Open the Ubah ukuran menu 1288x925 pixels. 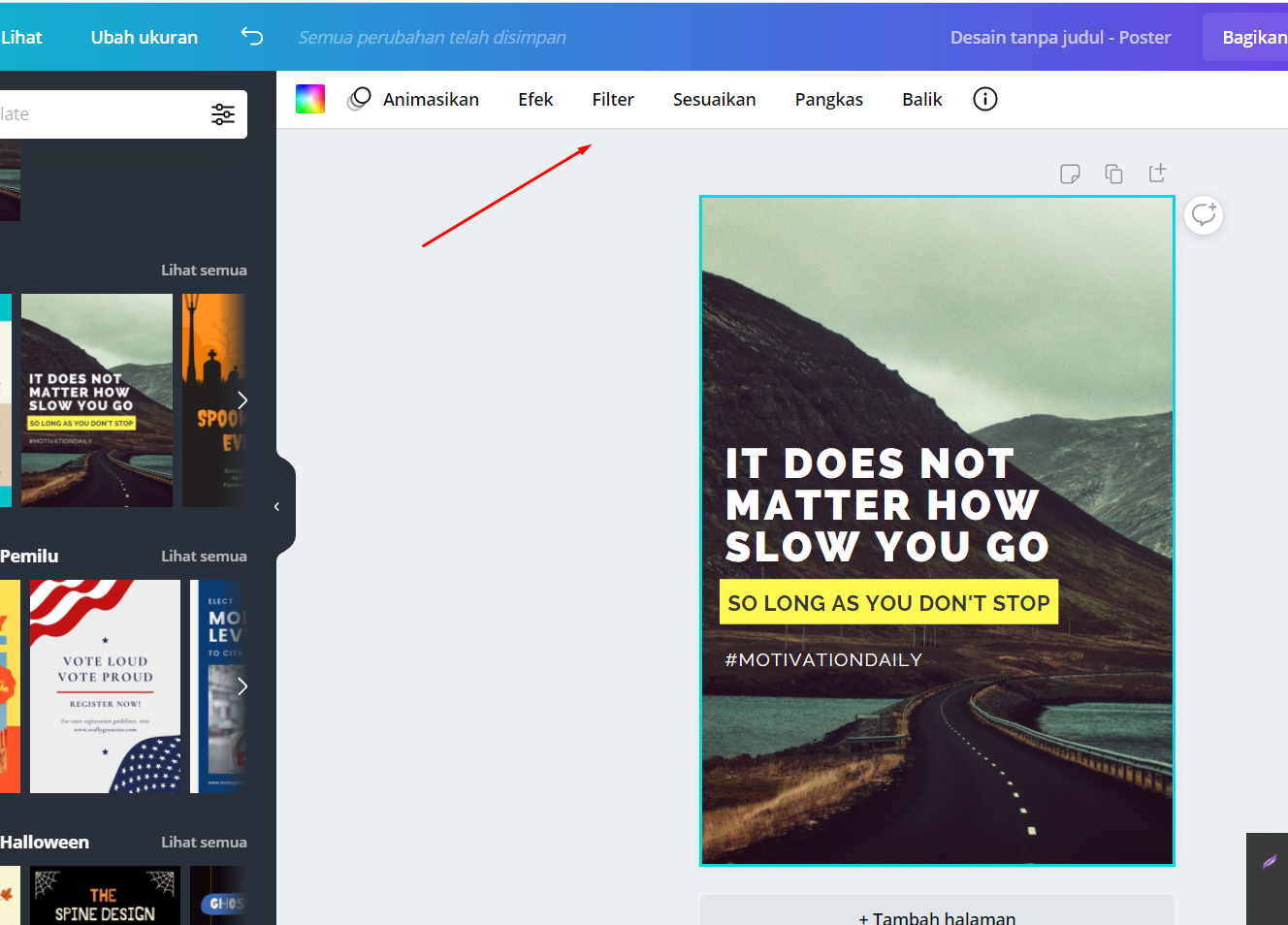144,37
